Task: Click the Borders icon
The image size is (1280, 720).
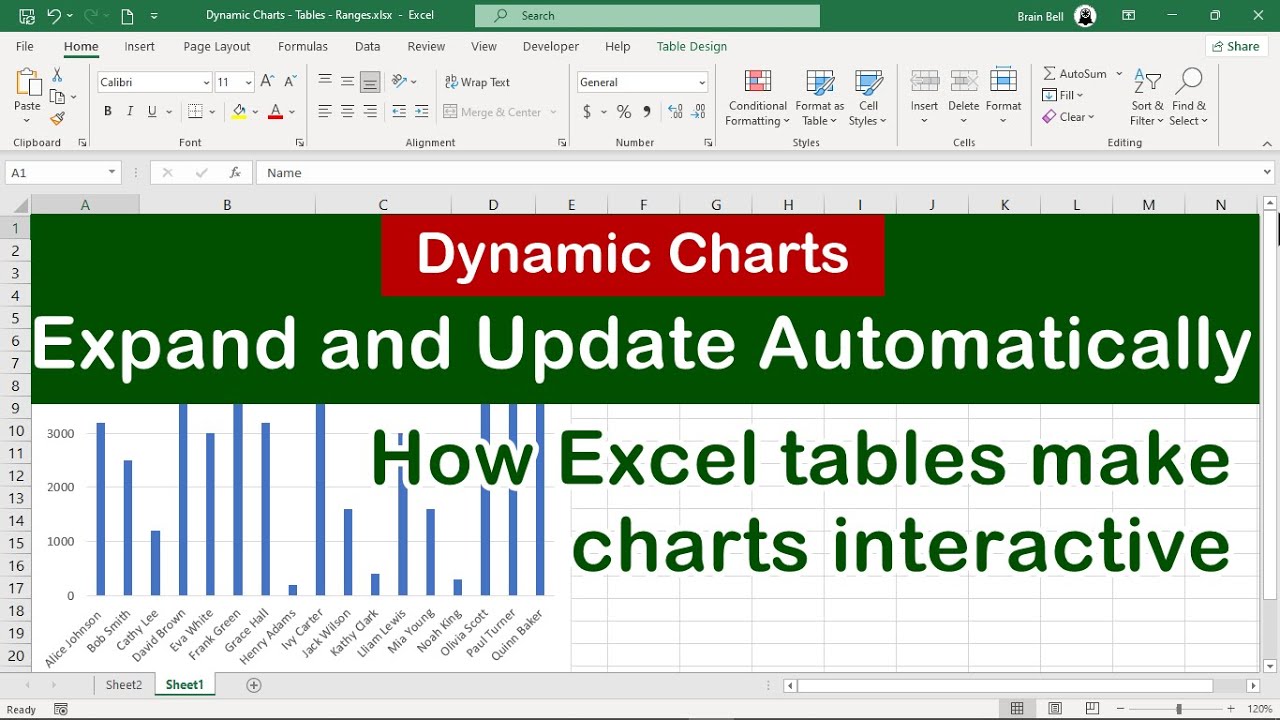Action: click(195, 112)
